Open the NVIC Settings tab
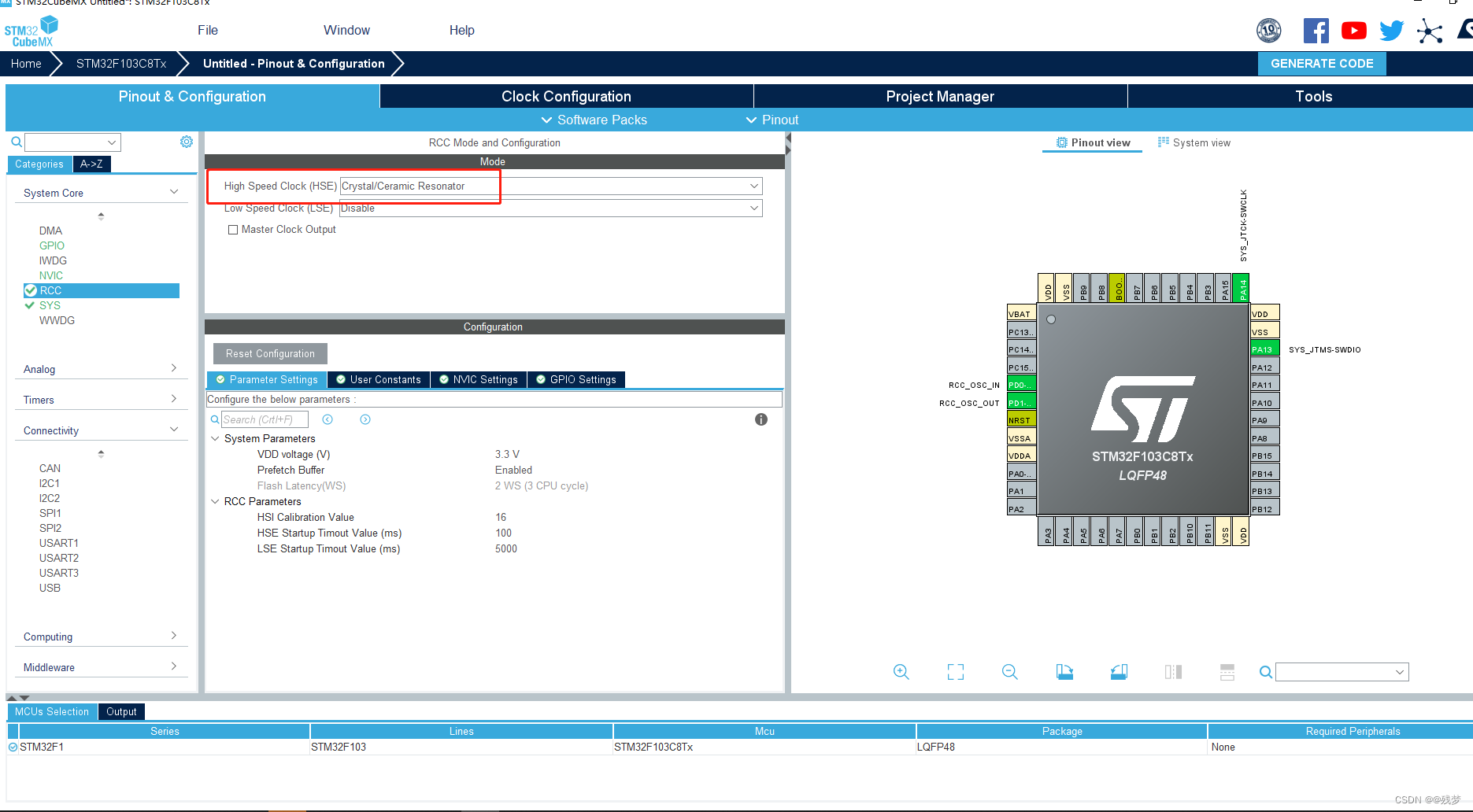 point(479,379)
